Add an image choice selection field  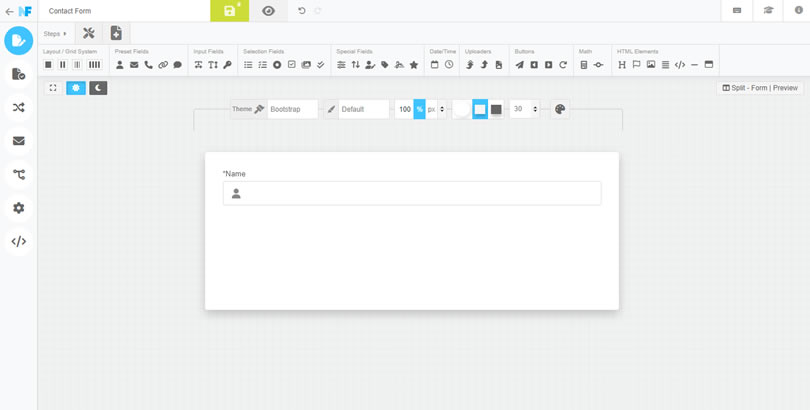(306, 65)
